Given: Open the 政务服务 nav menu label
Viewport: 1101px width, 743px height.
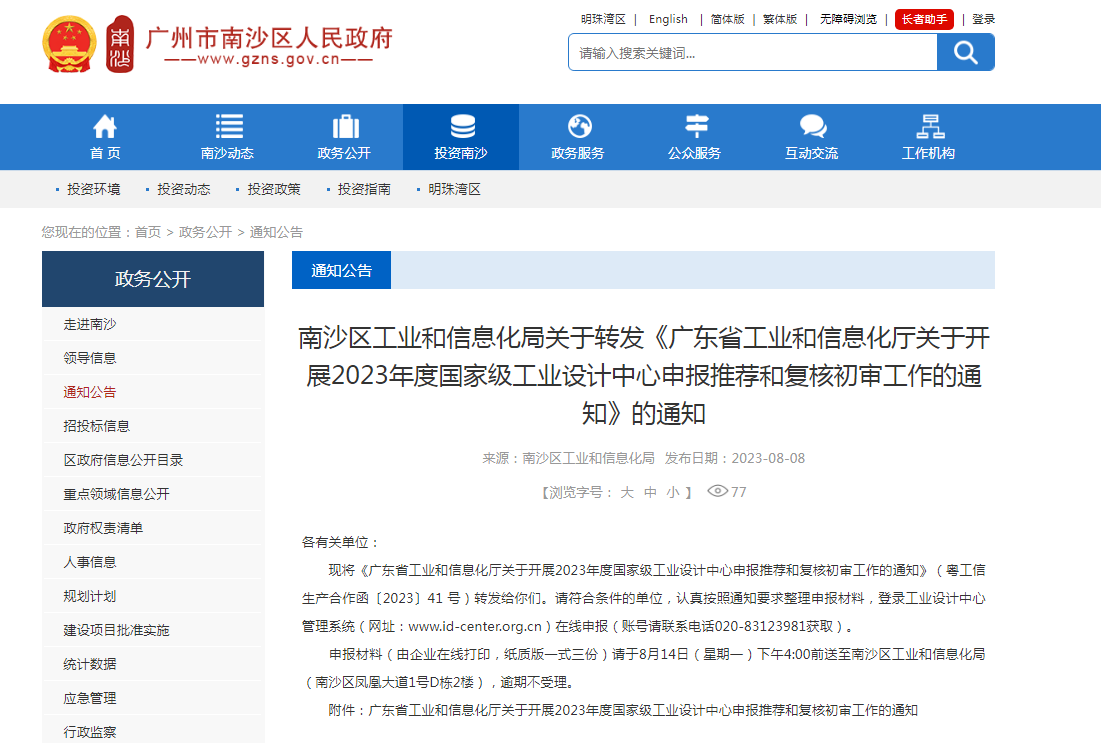Looking at the screenshot, I should tap(578, 153).
